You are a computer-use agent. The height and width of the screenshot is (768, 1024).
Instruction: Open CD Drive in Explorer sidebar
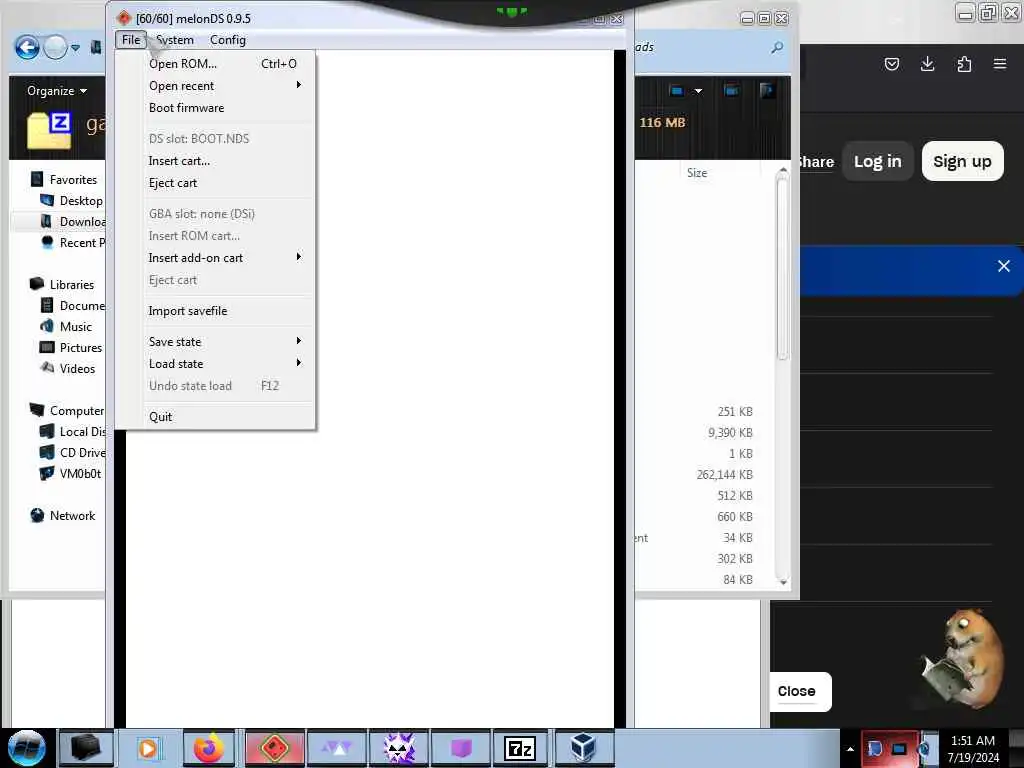(72, 453)
